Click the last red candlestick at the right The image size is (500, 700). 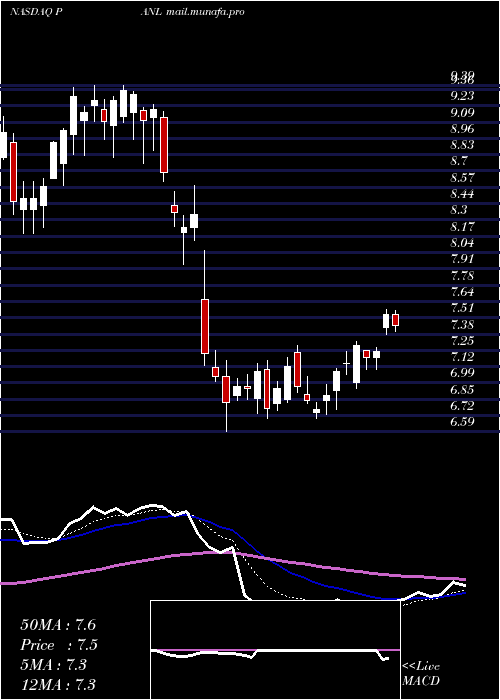pos(395,320)
